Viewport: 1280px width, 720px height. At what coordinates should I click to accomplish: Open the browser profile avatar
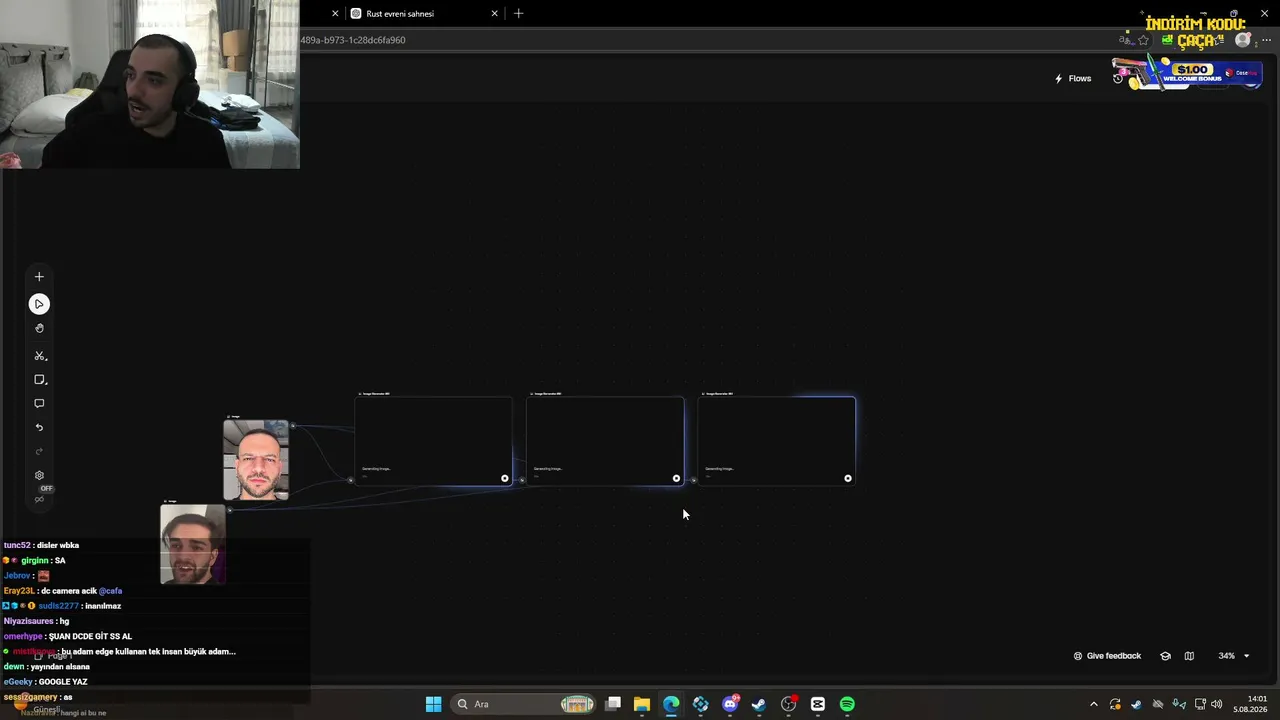[x=1243, y=40]
